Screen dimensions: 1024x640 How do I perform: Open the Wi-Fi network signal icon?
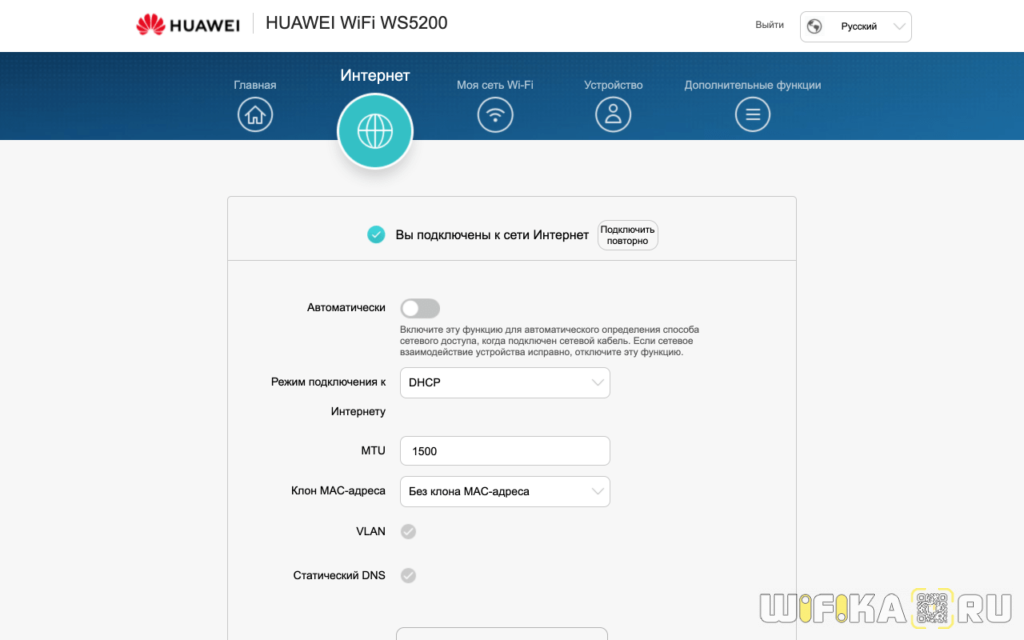coord(495,114)
